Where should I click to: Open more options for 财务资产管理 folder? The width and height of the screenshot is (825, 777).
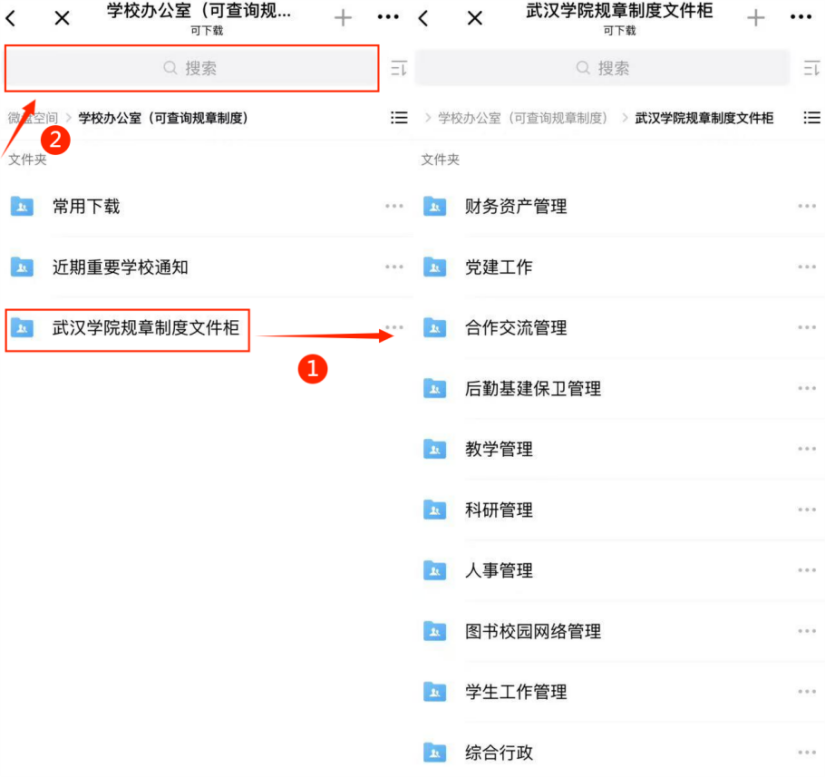point(807,206)
